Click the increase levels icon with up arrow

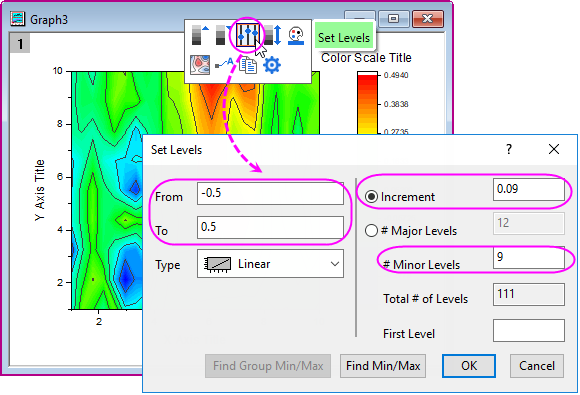click(200, 35)
